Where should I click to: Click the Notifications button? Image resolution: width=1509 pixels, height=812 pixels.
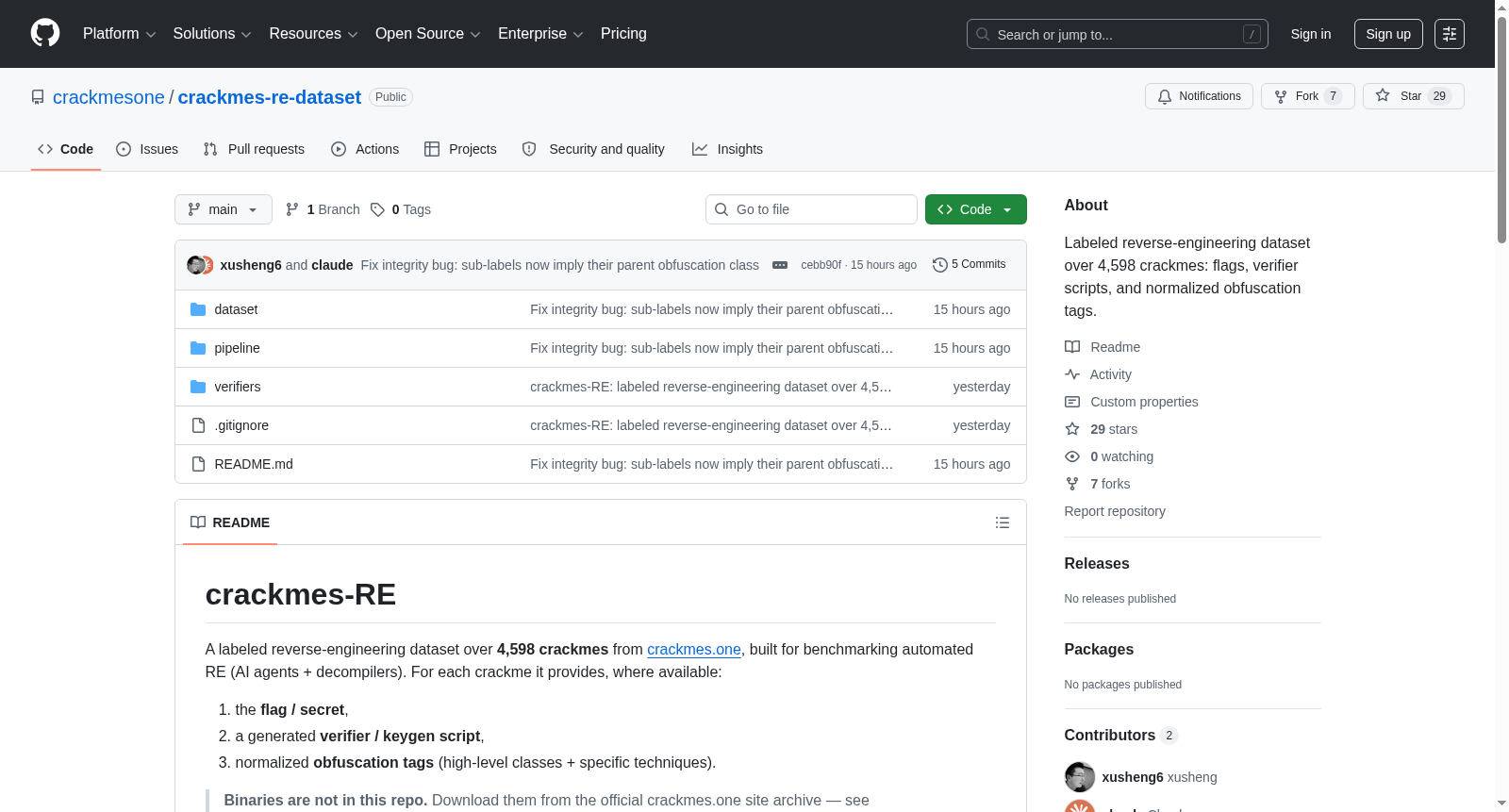1199,96
